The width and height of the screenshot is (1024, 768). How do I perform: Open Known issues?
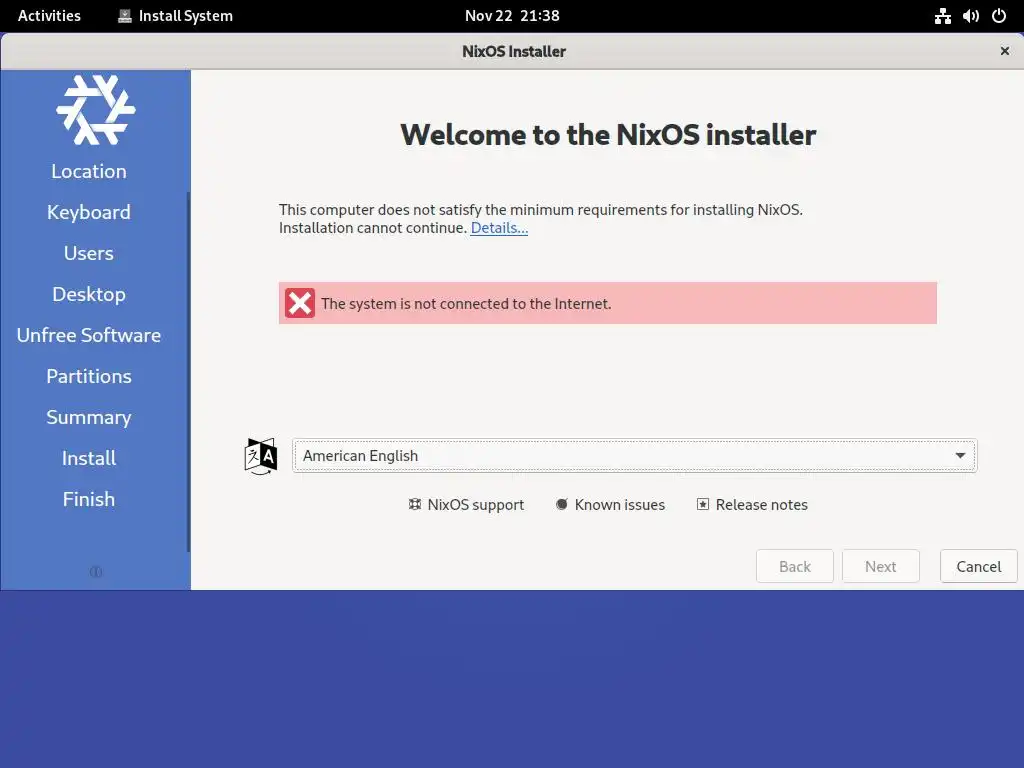pyautogui.click(x=611, y=504)
